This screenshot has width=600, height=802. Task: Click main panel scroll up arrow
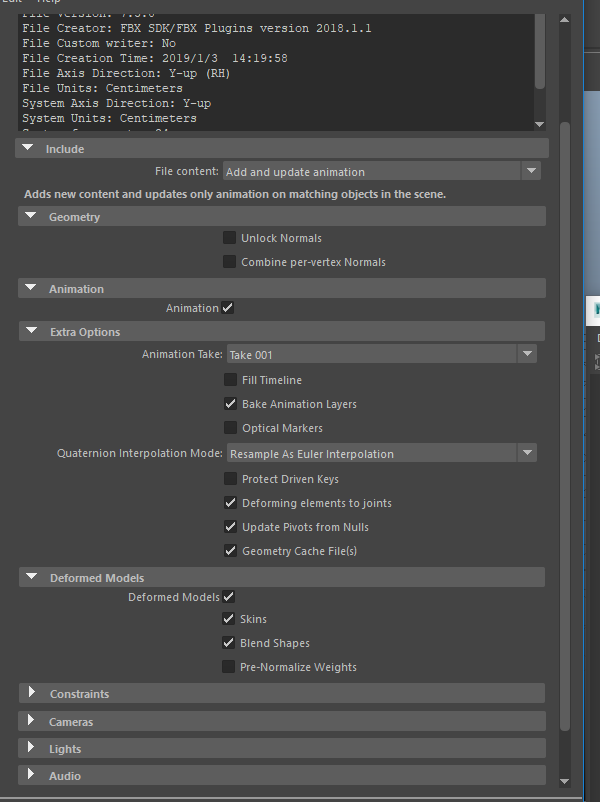pyautogui.click(x=565, y=20)
